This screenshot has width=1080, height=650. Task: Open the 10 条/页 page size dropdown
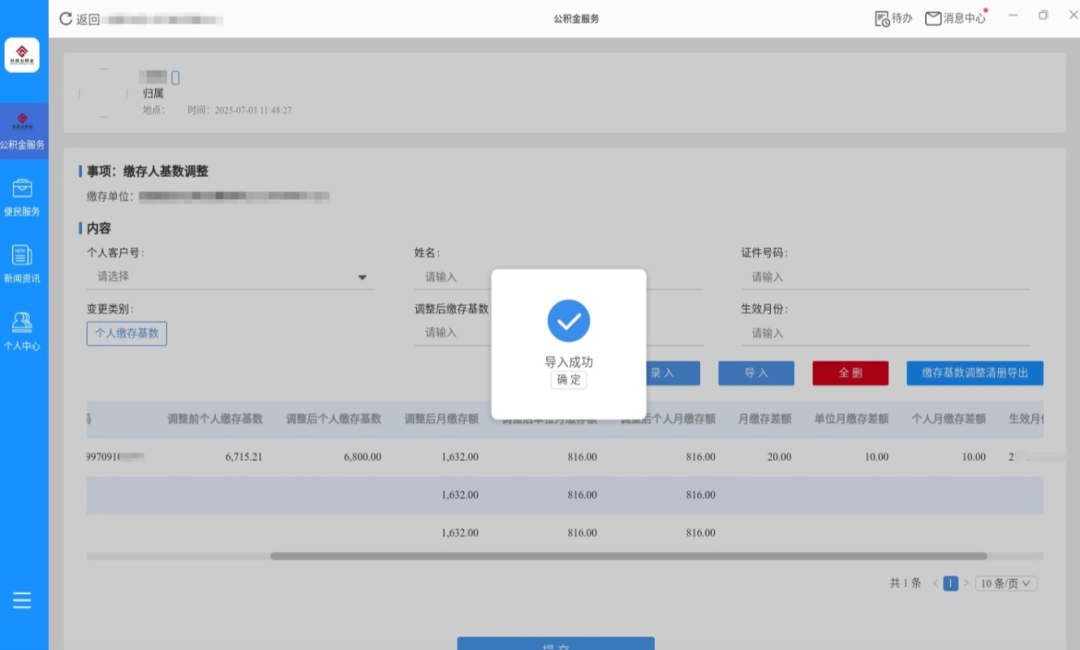[1006, 583]
